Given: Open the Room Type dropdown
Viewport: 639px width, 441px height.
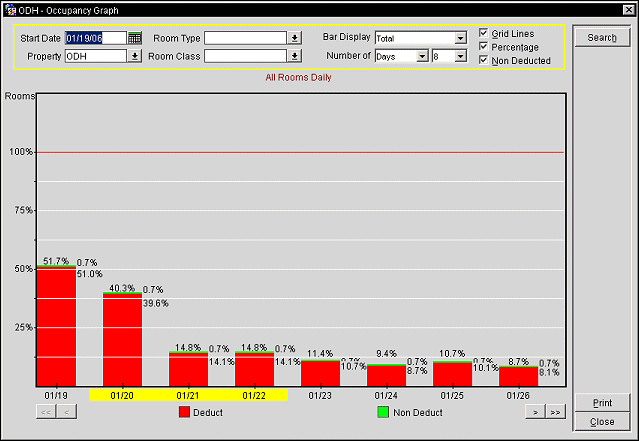Looking at the screenshot, I should click(294, 38).
